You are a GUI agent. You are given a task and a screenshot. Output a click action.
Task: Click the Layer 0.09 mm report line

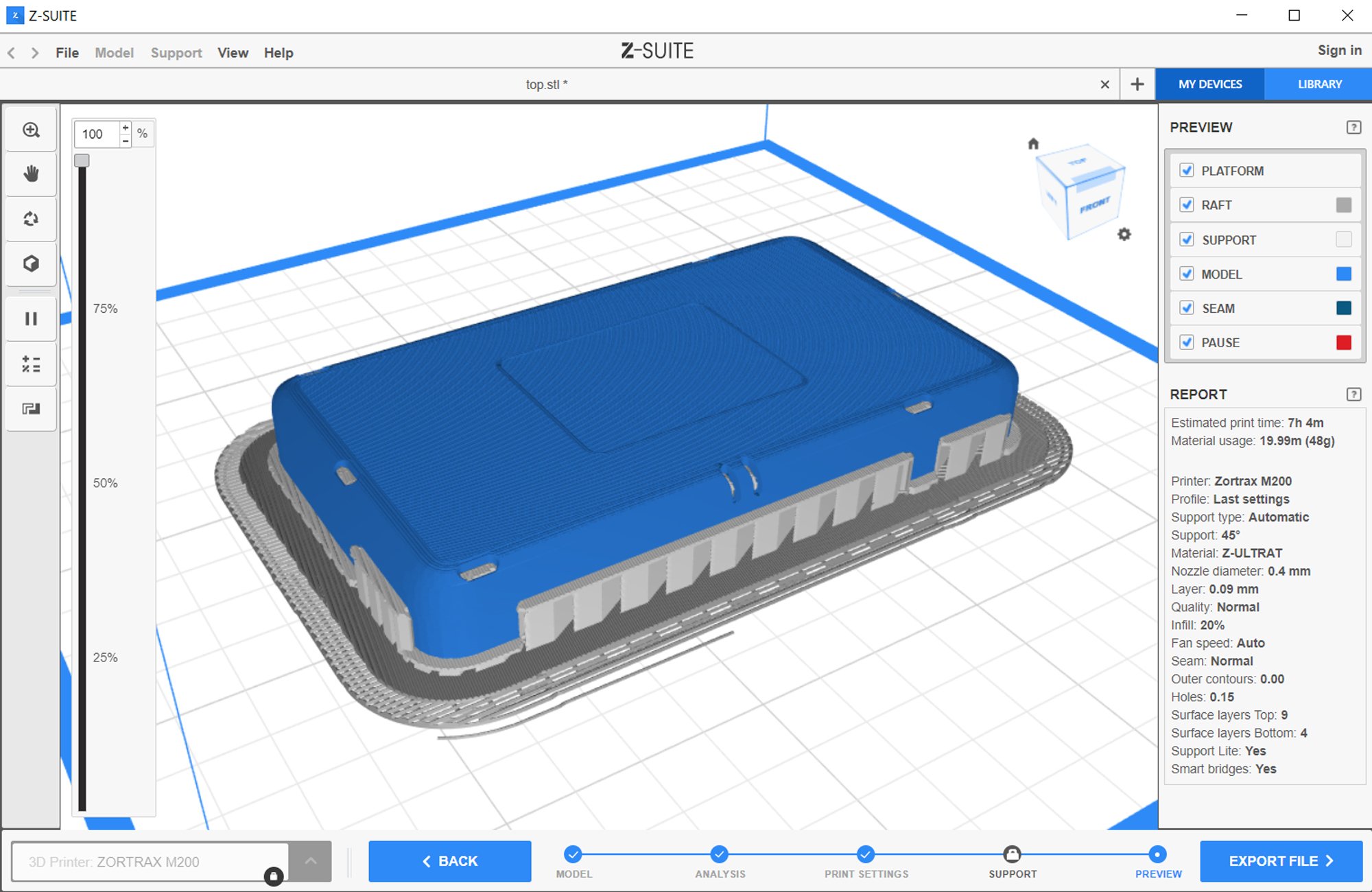coord(1214,589)
